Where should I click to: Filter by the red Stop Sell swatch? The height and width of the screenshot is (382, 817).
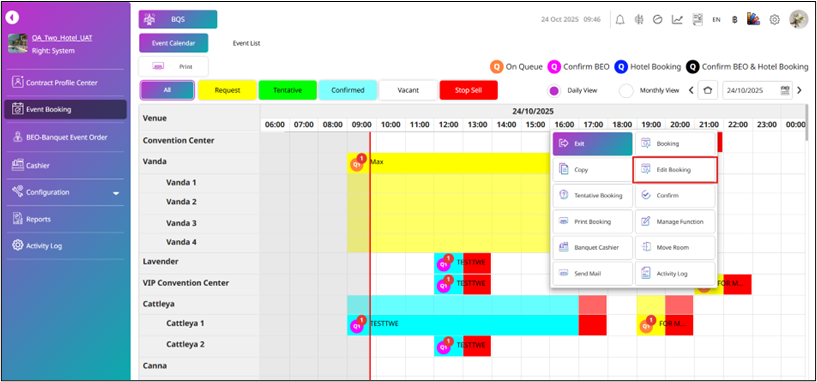click(468, 90)
